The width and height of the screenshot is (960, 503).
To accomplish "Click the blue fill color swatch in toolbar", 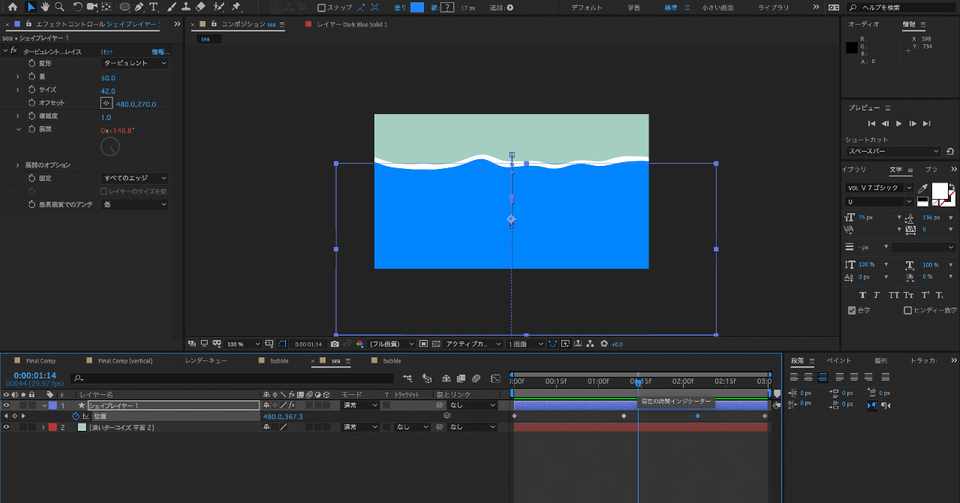I will pos(417,7).
